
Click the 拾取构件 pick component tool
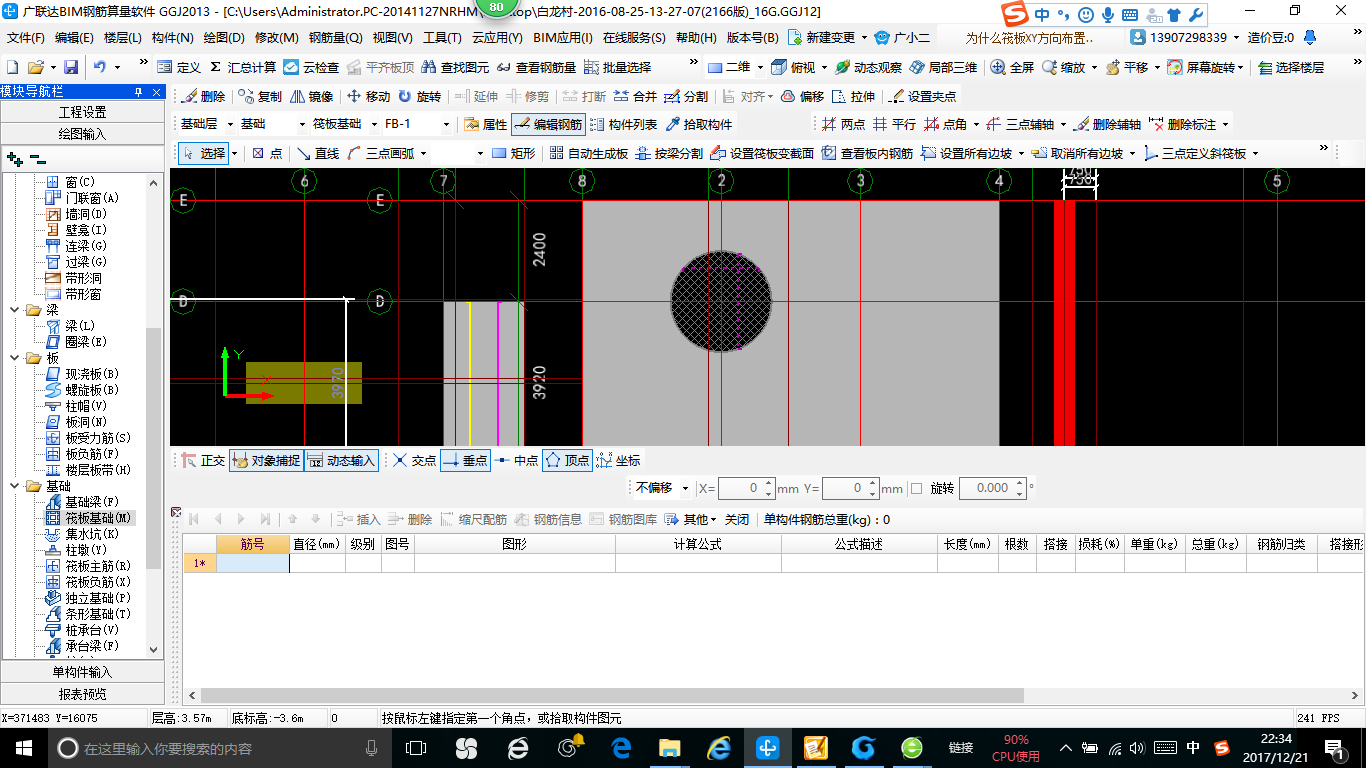click(699, 125)
